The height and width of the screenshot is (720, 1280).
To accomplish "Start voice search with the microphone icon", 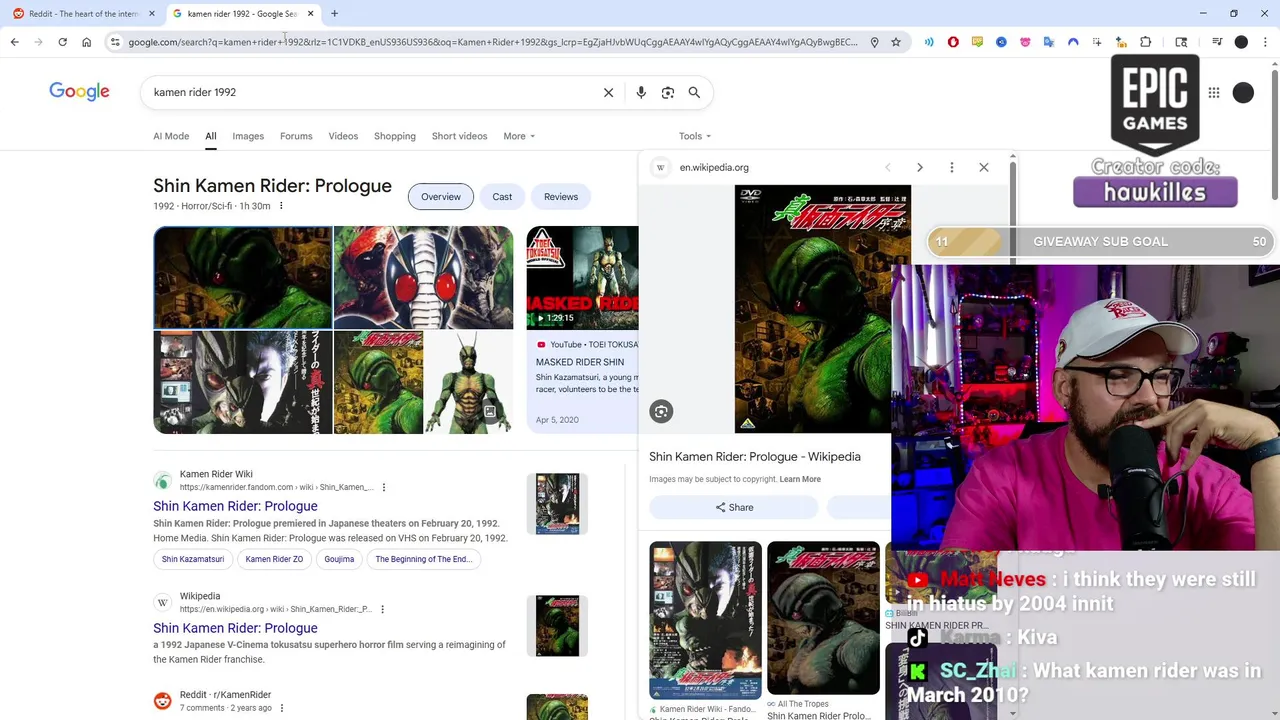I will pyautogui.click(x=641, y=92).
